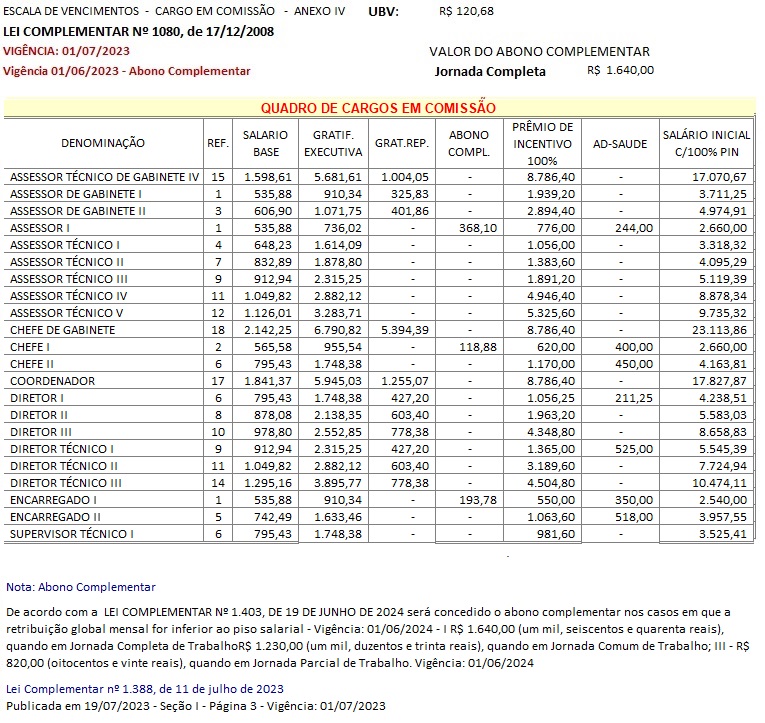The height and width of the screenshot is (723, 765).
Task: Click 'Vigência 01/06/2023 - Abono Complementar' text
Action: [x=126, y=71]
